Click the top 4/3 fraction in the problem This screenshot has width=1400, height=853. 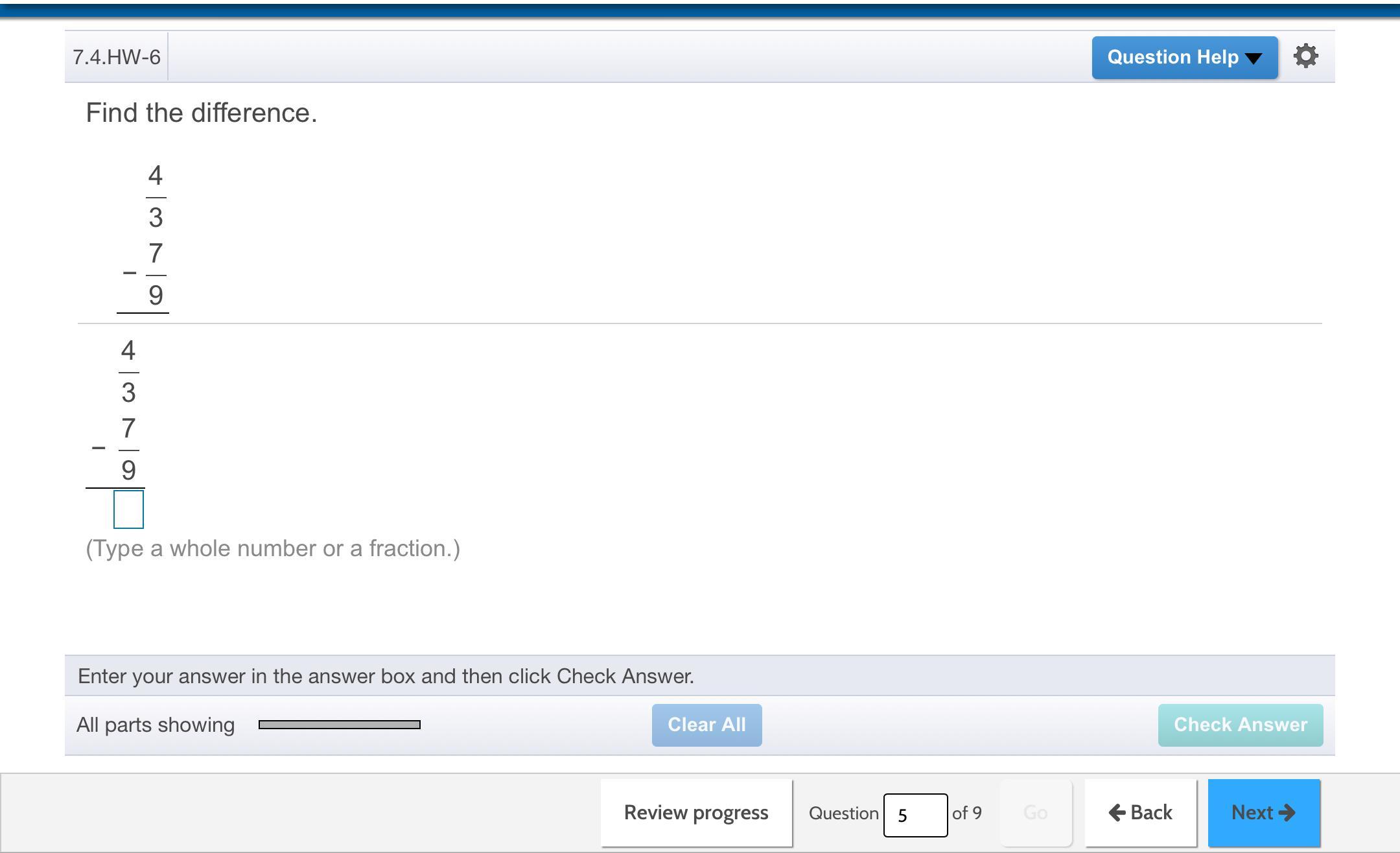coord(156,196)
